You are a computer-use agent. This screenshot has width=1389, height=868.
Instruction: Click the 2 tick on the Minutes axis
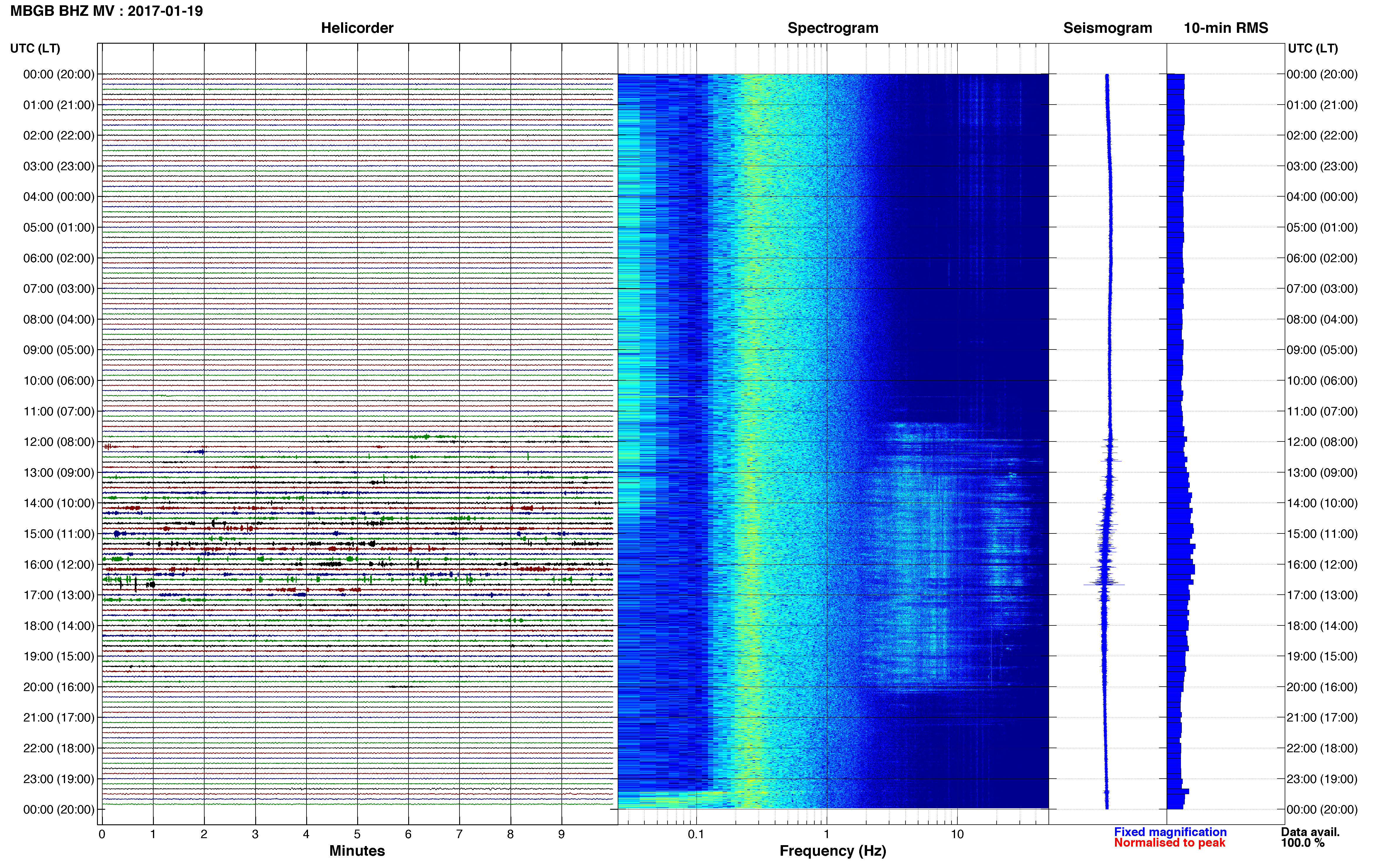(204, 834)
